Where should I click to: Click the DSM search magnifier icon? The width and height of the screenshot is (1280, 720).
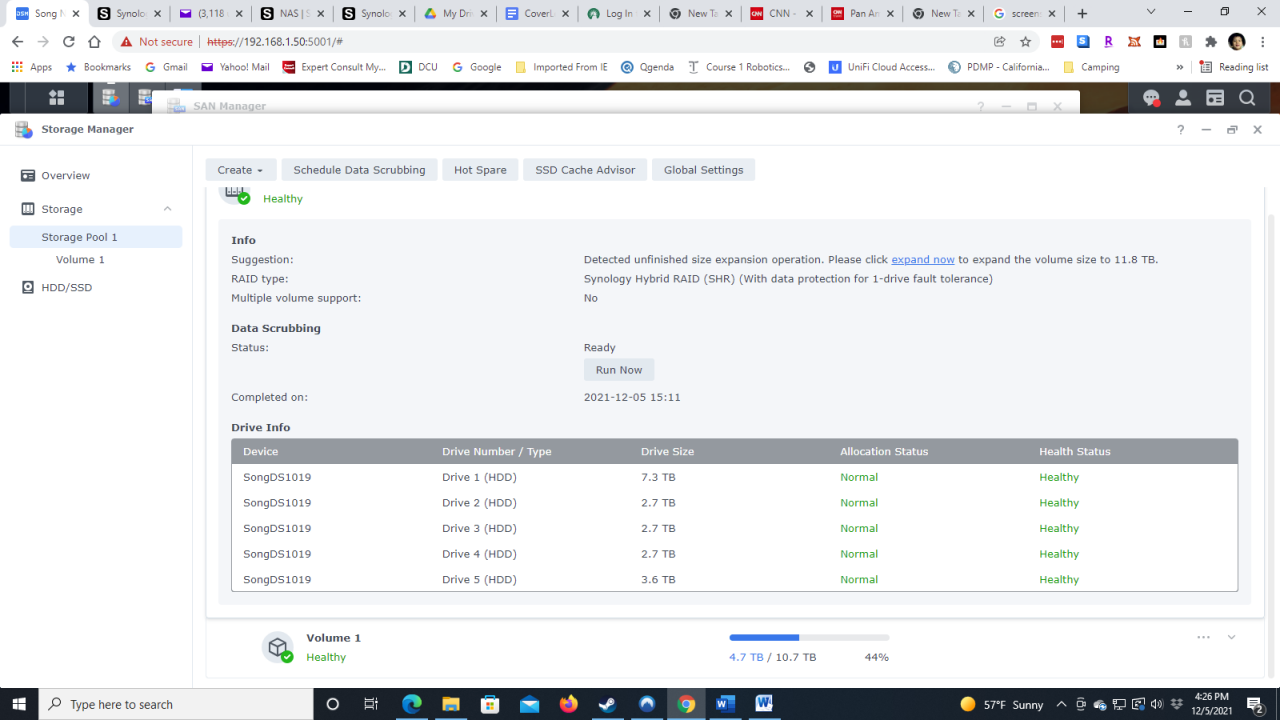coord(1247,98)
